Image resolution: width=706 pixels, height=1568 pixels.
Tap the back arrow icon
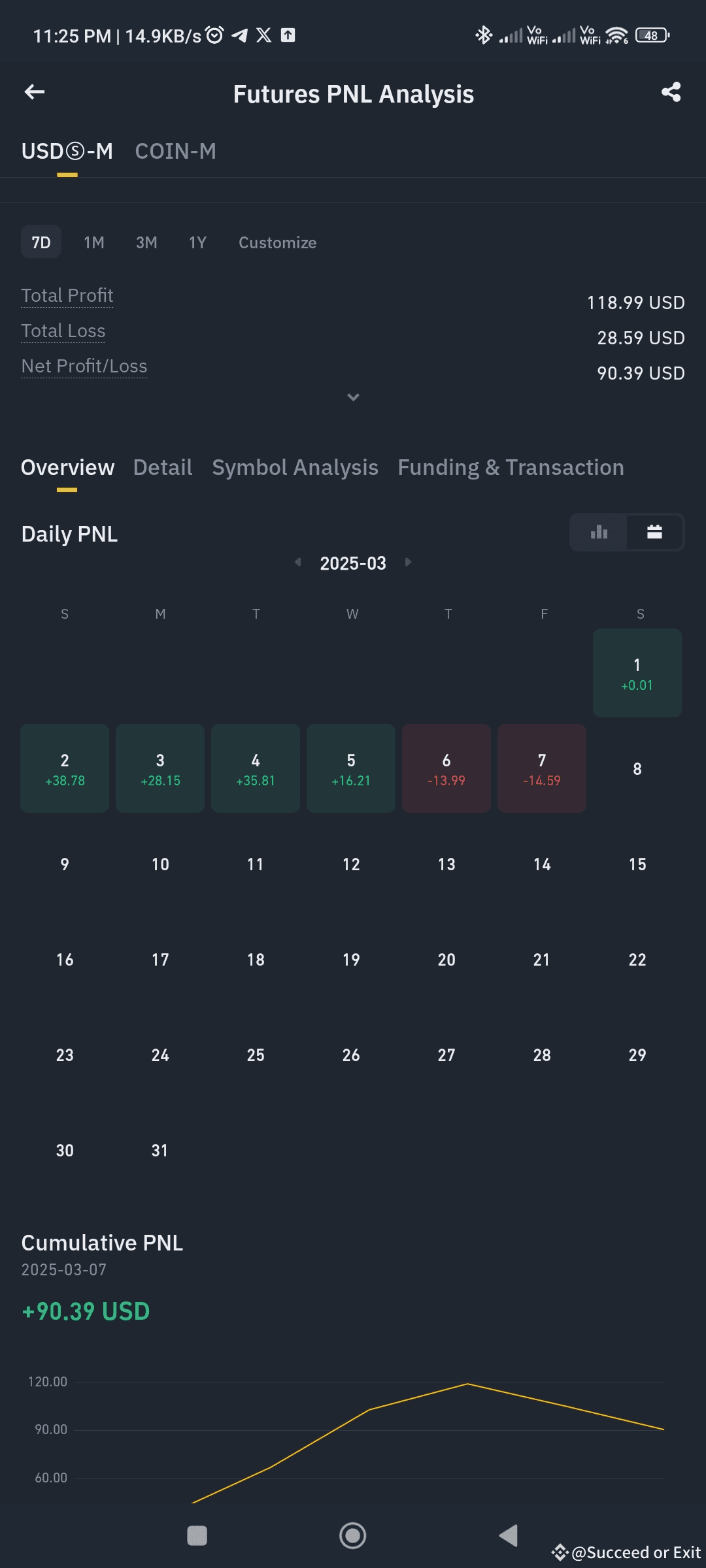(35, 92)
